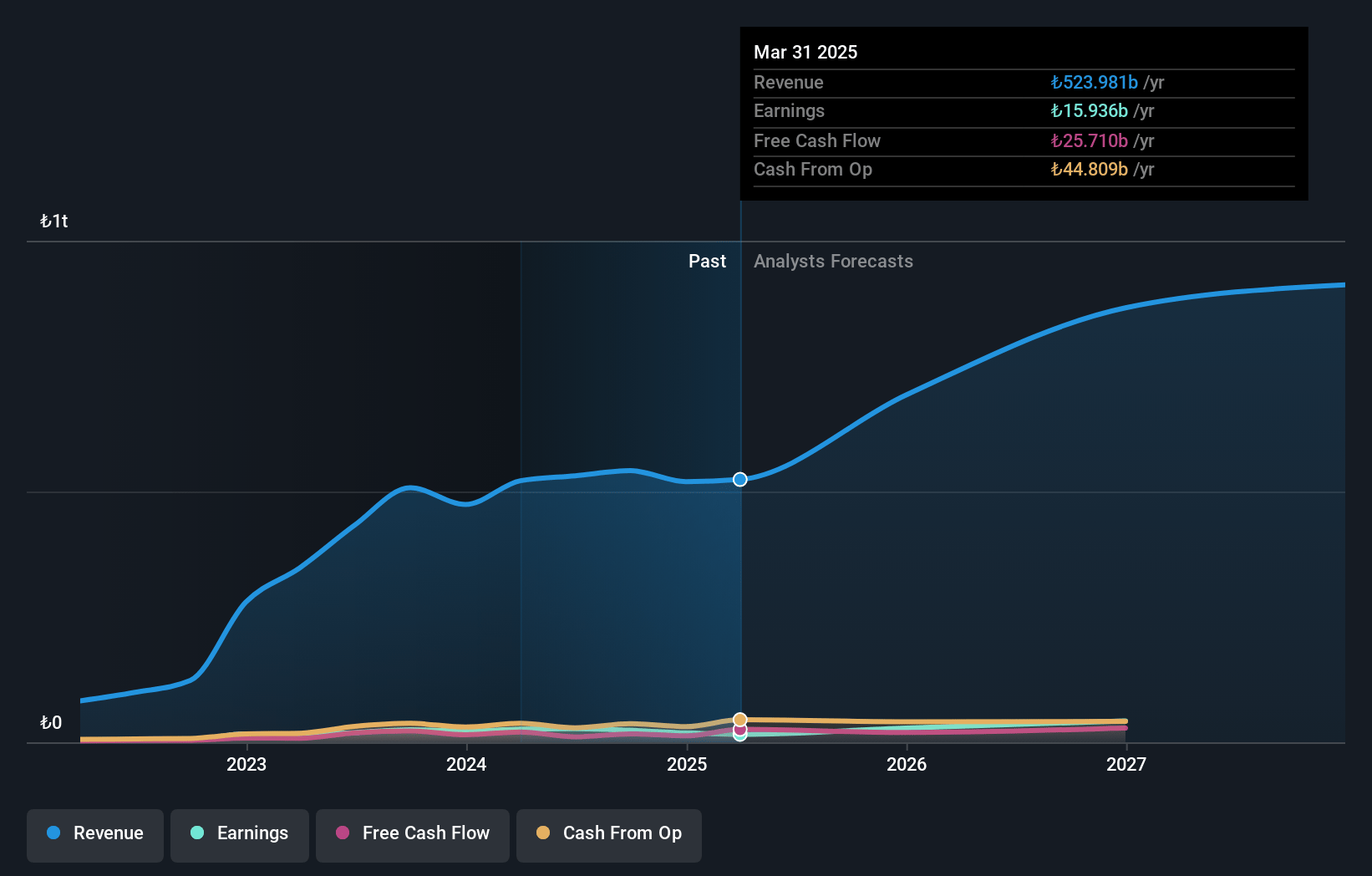Click the ₺523.981b revenue value
Screen dimensions: 1372x876
[x=1094, y=82]
